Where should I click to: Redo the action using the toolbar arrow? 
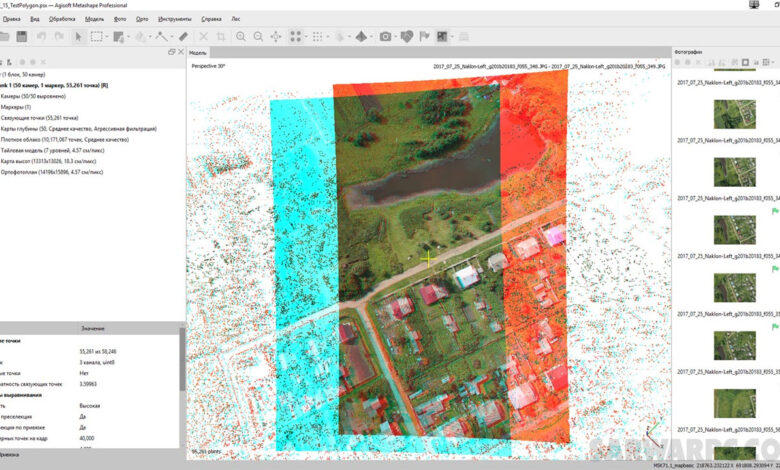pyautogui.click(x=59, y=36)
